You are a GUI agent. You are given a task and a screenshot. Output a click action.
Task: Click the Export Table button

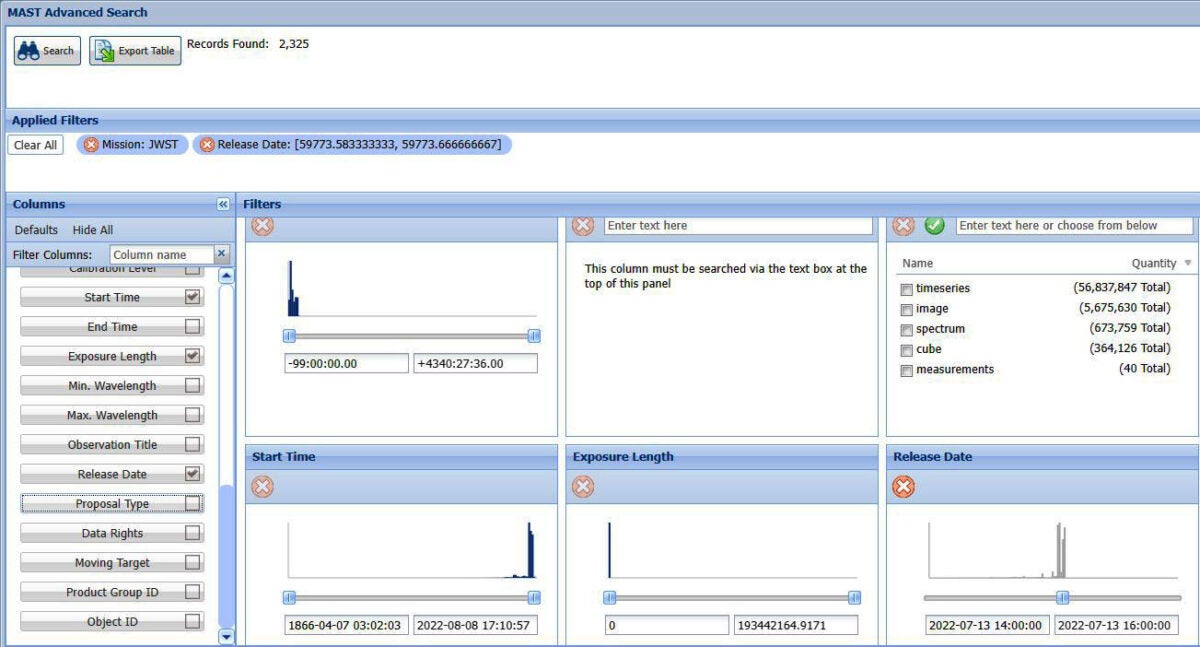click(x=135, y=51)
